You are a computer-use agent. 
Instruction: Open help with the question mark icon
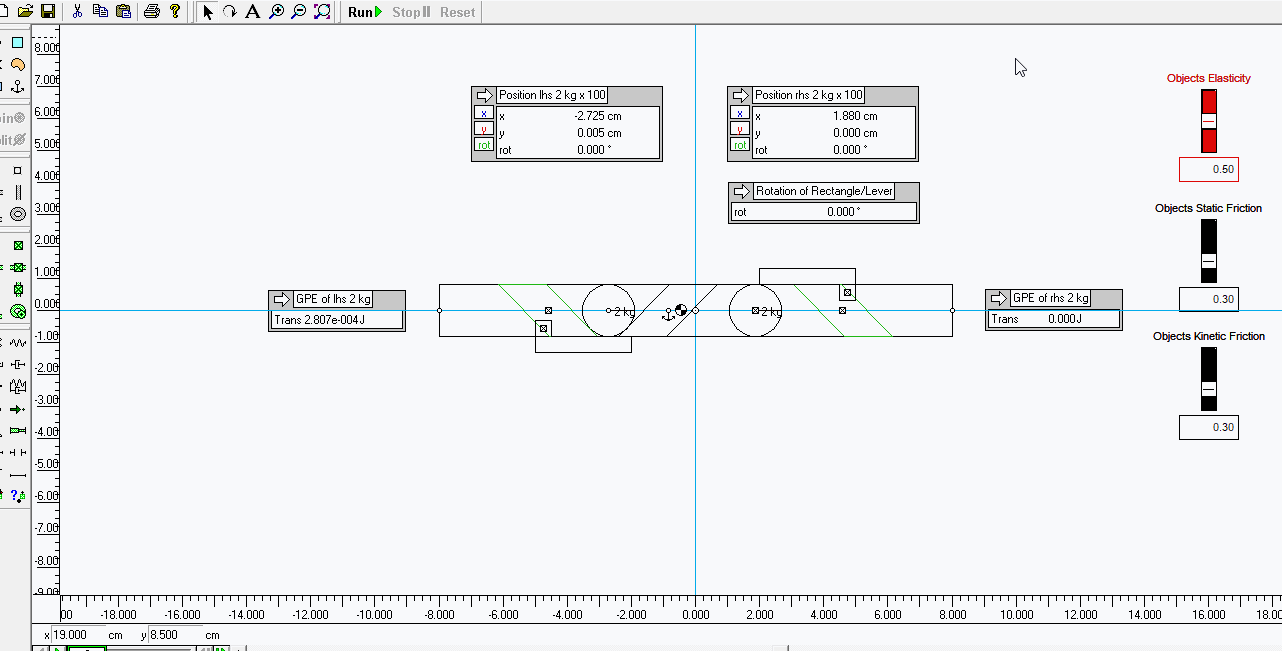[175, 12]
